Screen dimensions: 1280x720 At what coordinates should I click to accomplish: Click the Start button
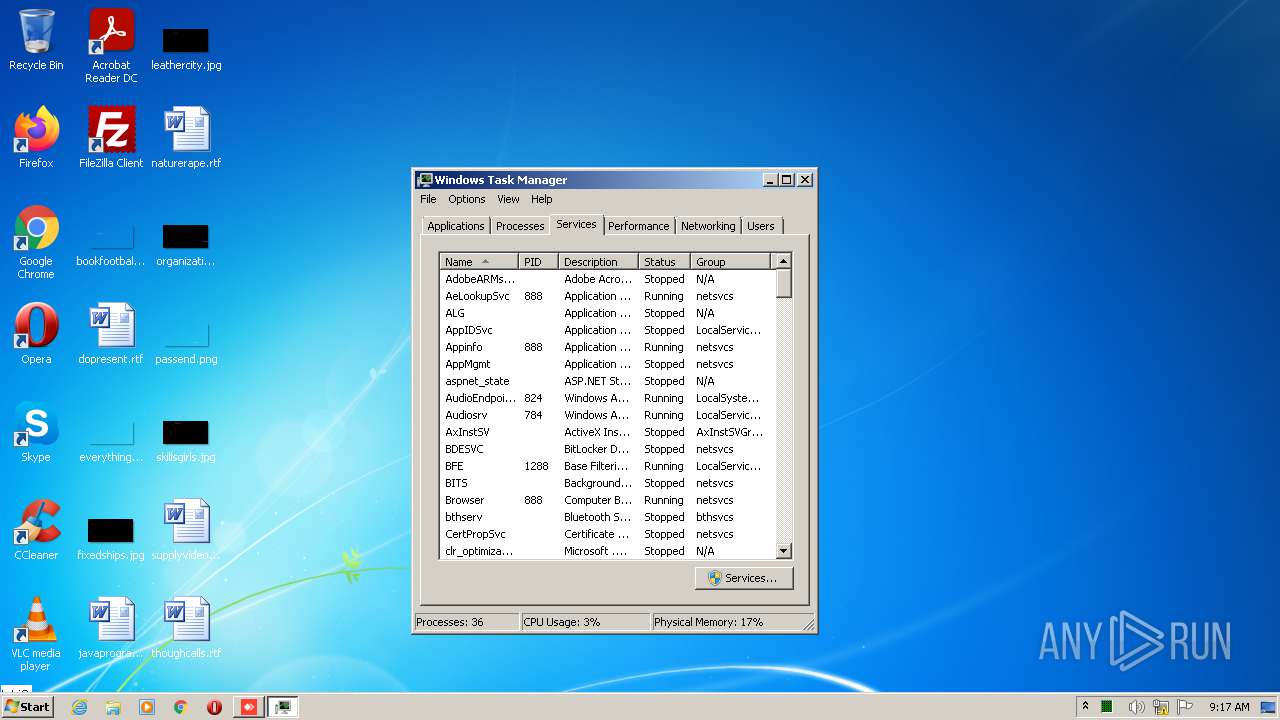coord(27,707)
